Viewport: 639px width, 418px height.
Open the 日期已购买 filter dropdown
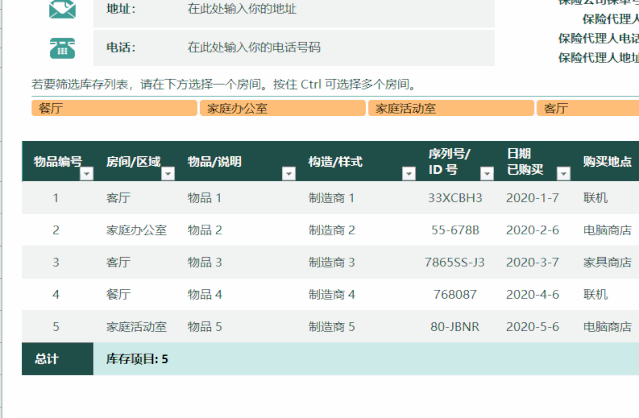[x=561, y=174]
